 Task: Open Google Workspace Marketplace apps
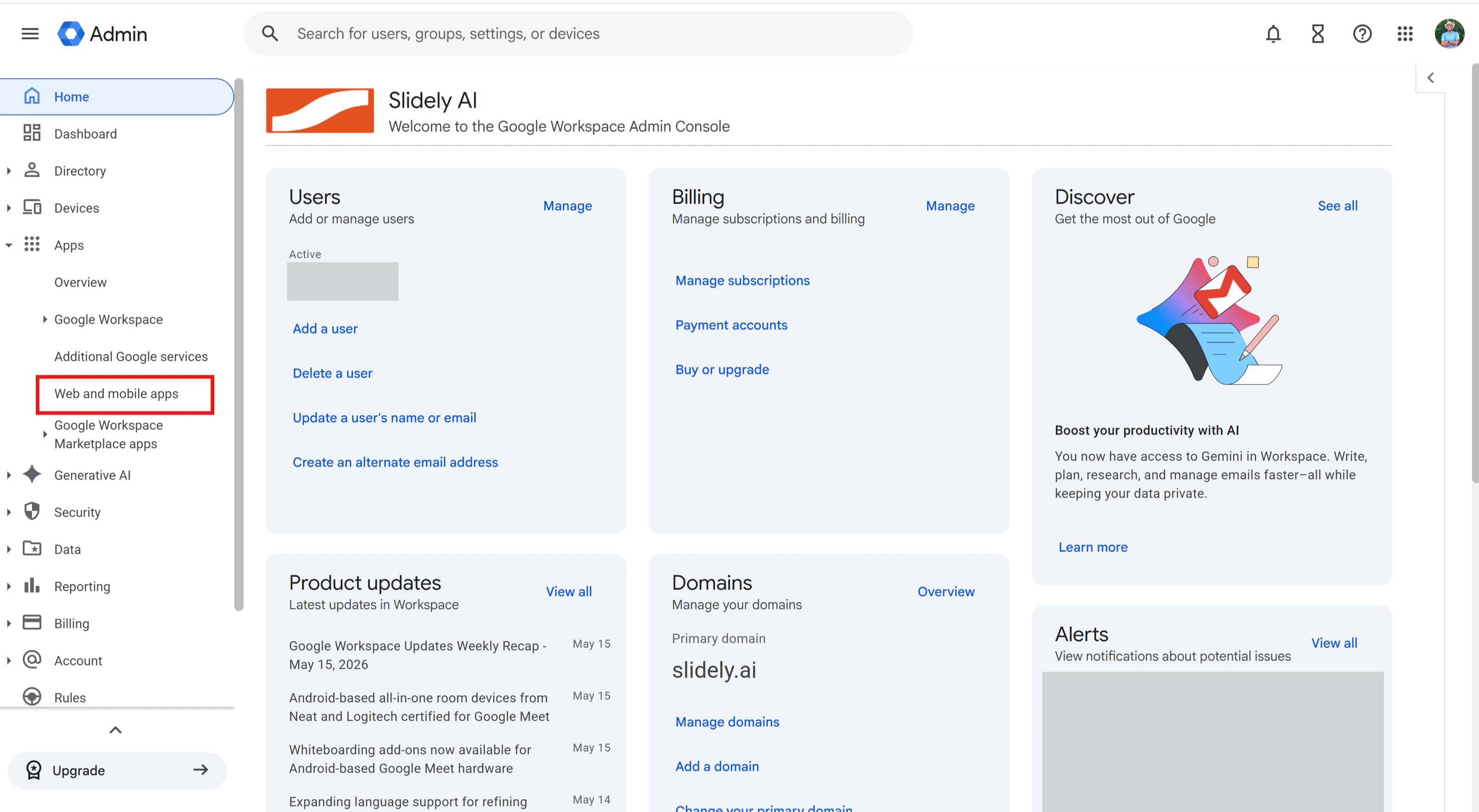109,435
